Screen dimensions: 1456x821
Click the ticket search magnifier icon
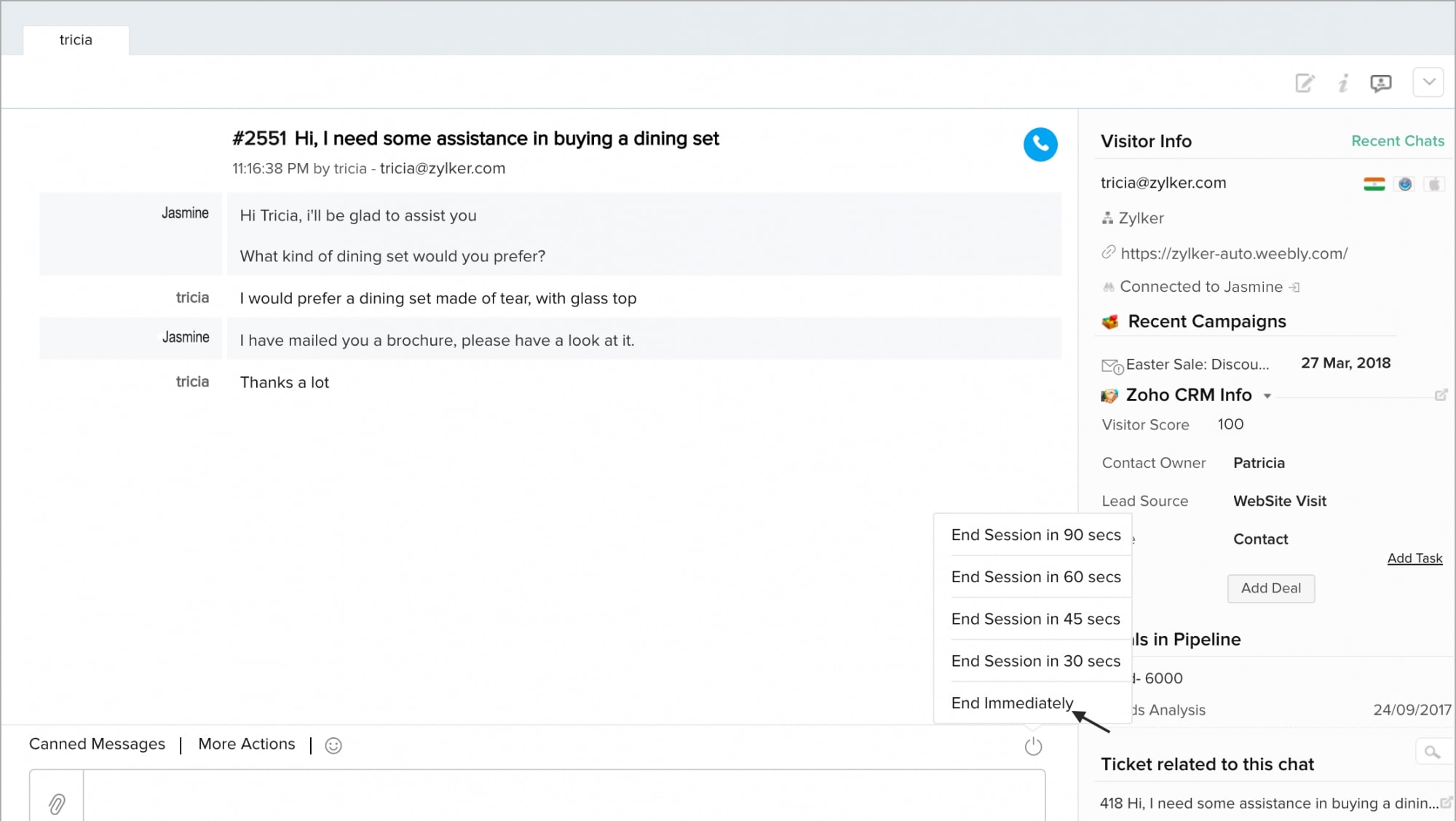click(1432, 752)
